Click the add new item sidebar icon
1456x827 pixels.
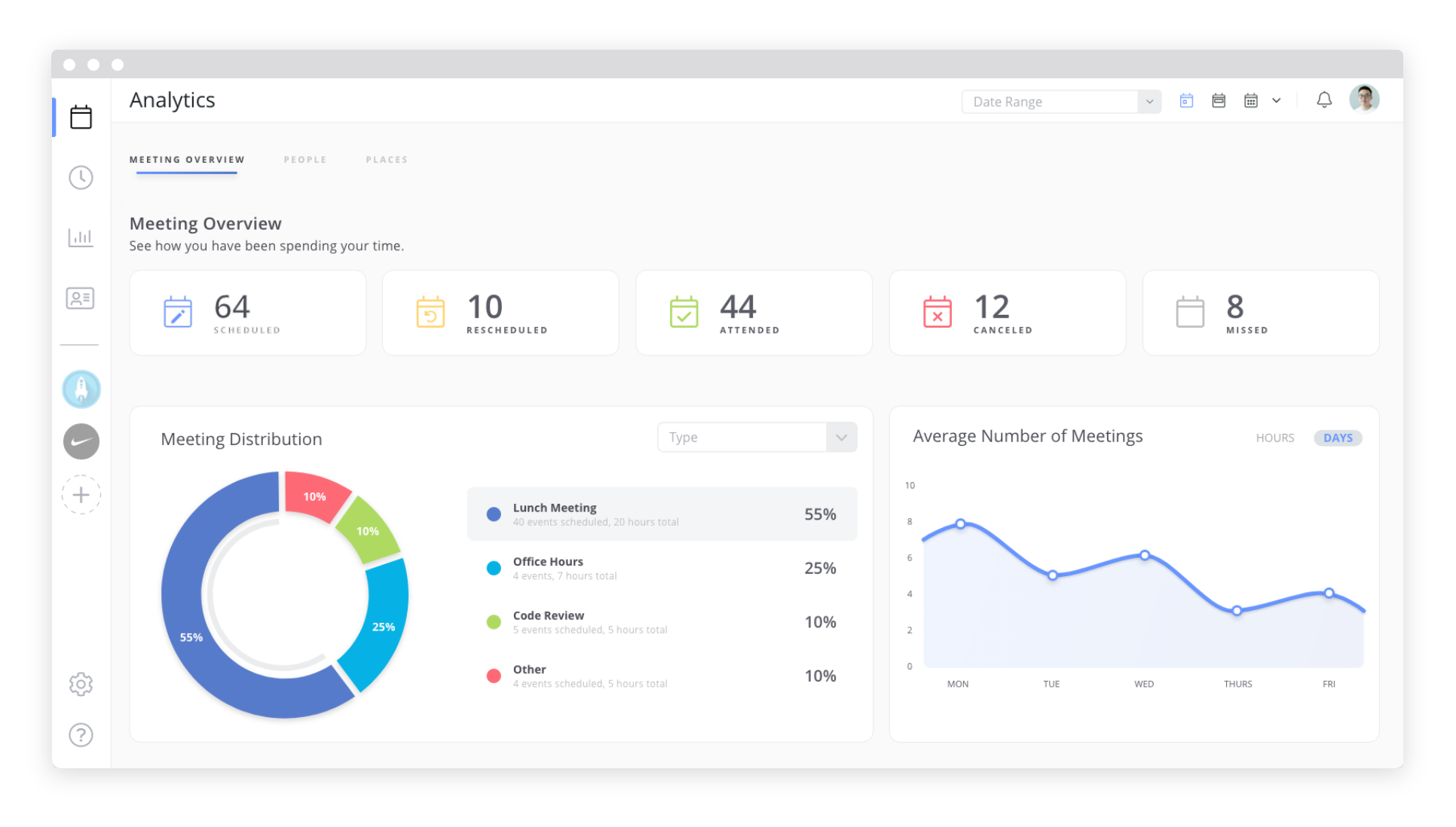pos(82,494)
